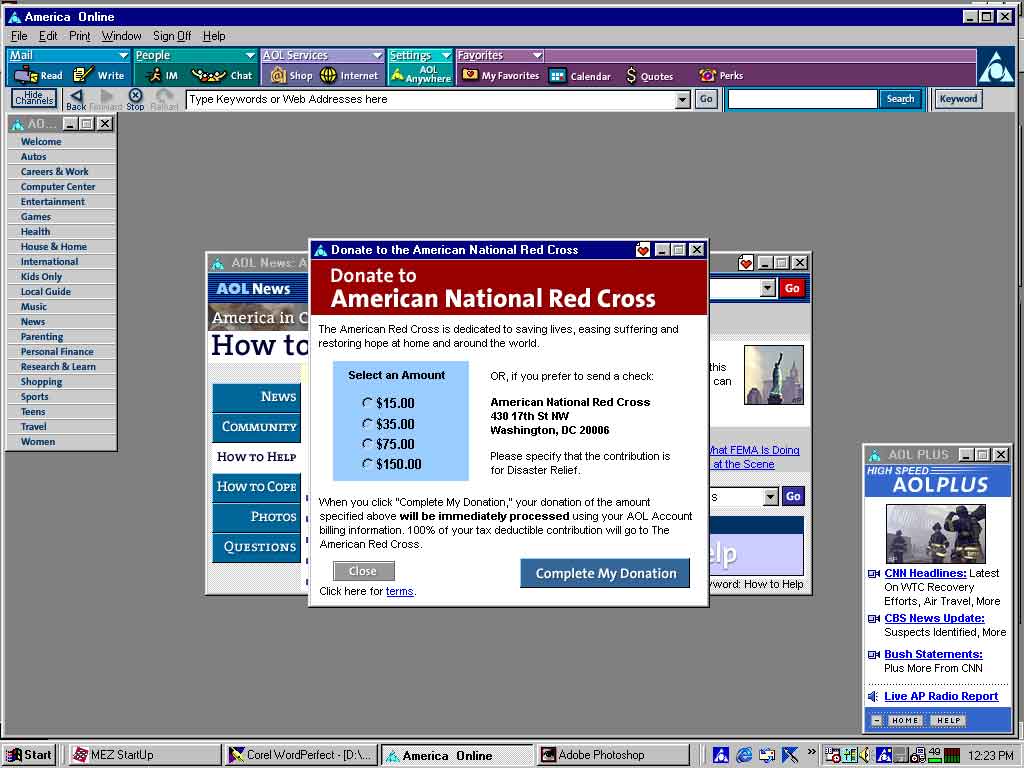Image resolution: width=1024 pixels, height=768 pixels.
Task: Click the keyword address input field
Action: 431,100
